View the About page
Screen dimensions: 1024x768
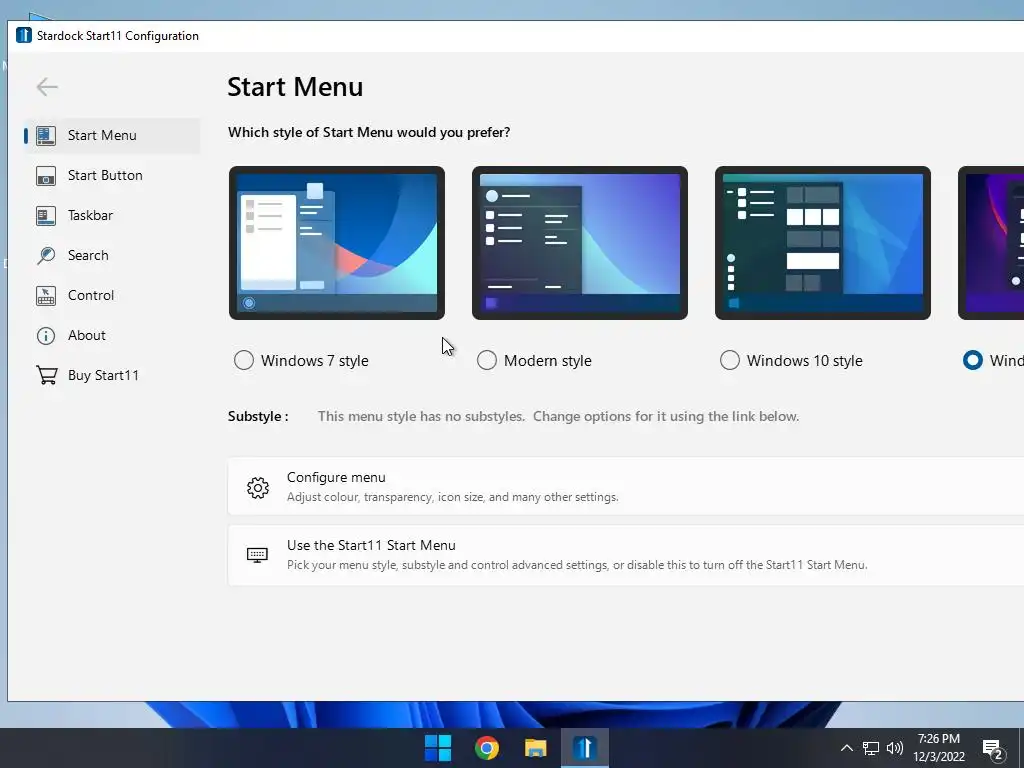(x=112, y=336)
